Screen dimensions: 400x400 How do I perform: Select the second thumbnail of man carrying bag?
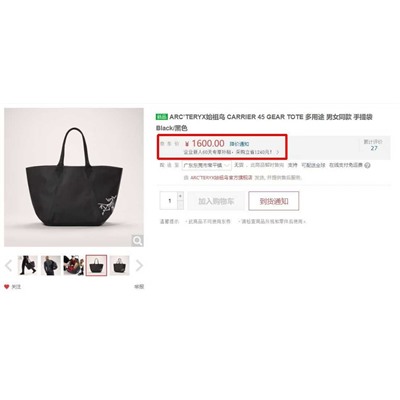click(x=51, y=265)
